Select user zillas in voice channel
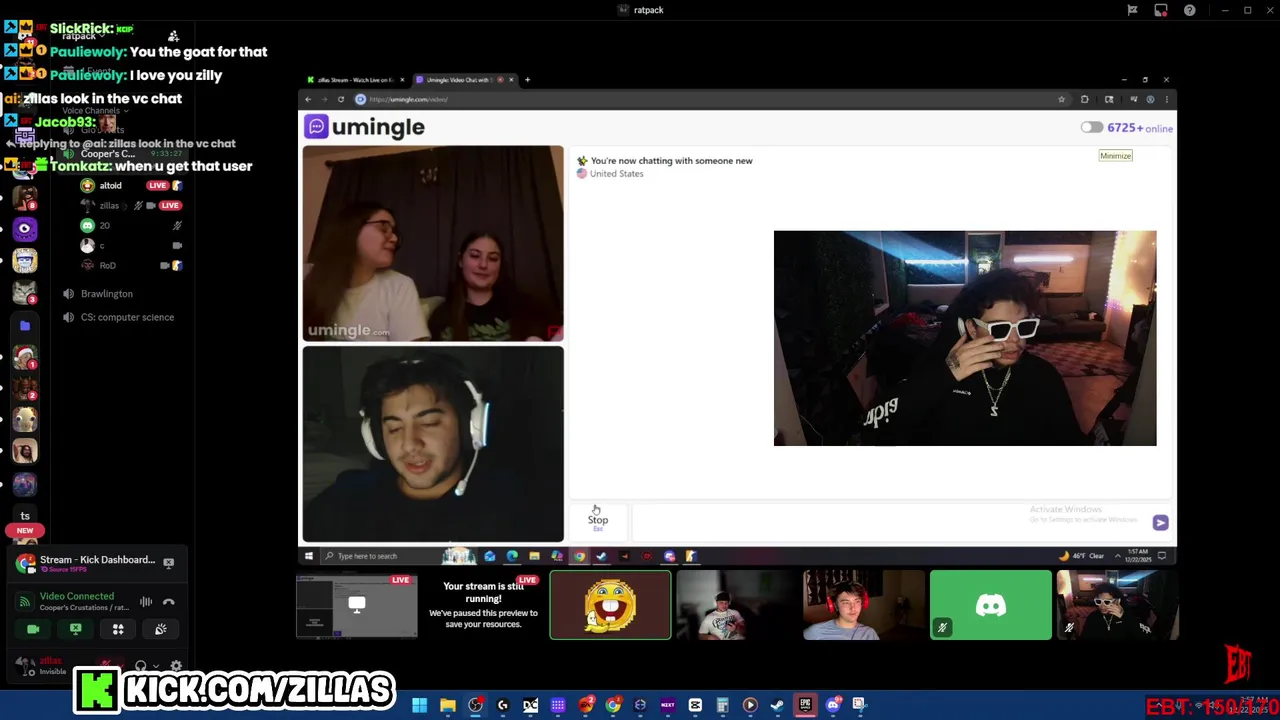The width and height of the screenshot is (1280, 720). click(109, 206)
